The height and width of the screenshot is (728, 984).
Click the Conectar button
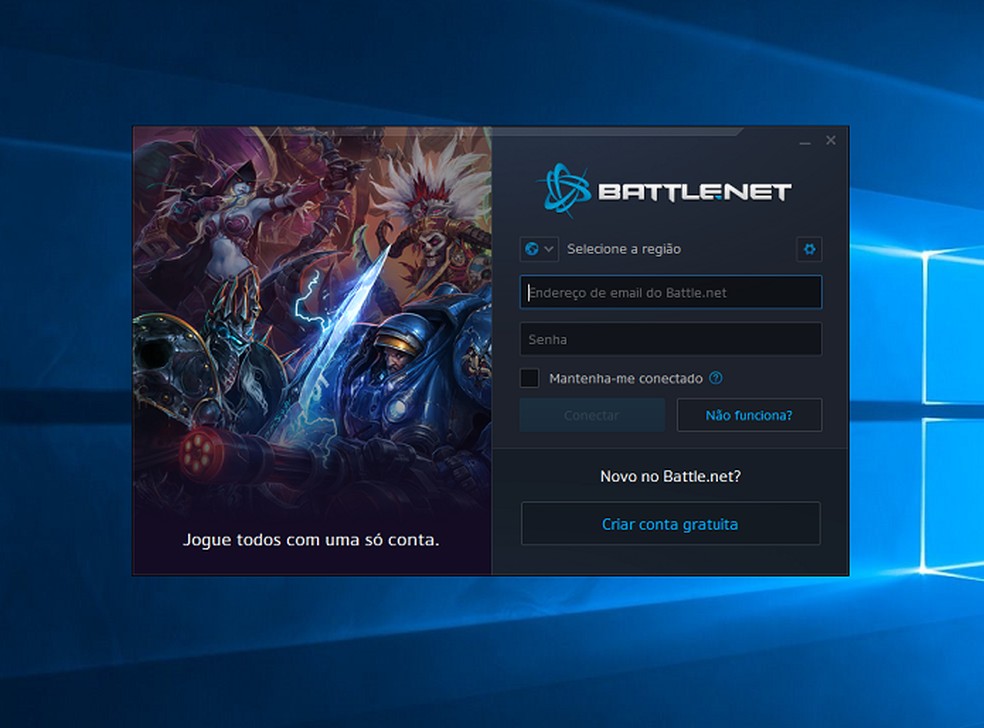592,415
